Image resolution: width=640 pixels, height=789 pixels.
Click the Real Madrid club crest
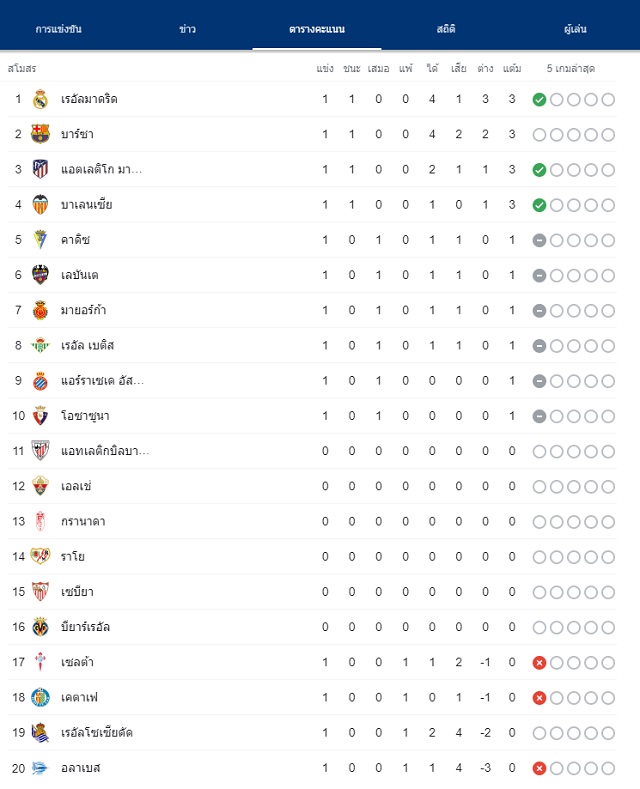[40, 99]
